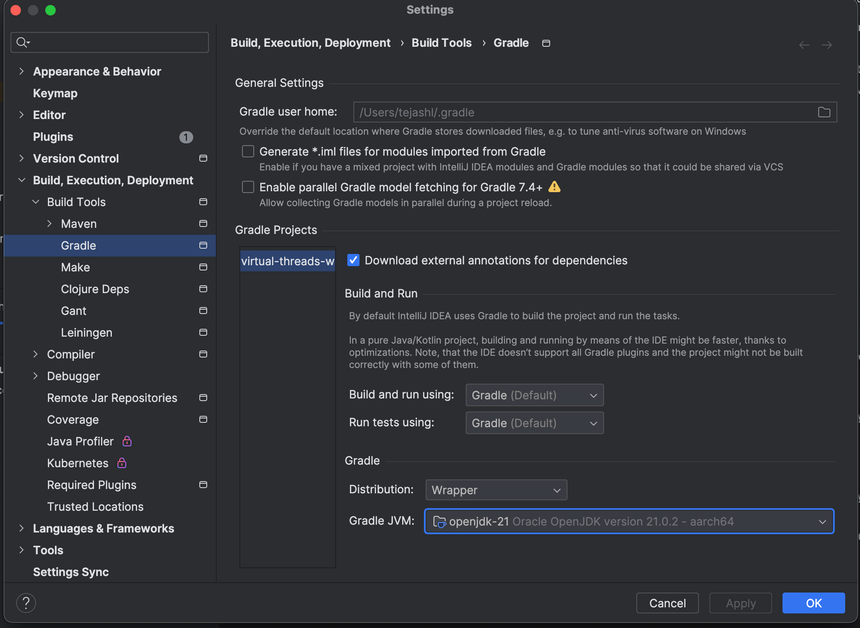Select Trusted Locations in settings tree

[95, 507]
